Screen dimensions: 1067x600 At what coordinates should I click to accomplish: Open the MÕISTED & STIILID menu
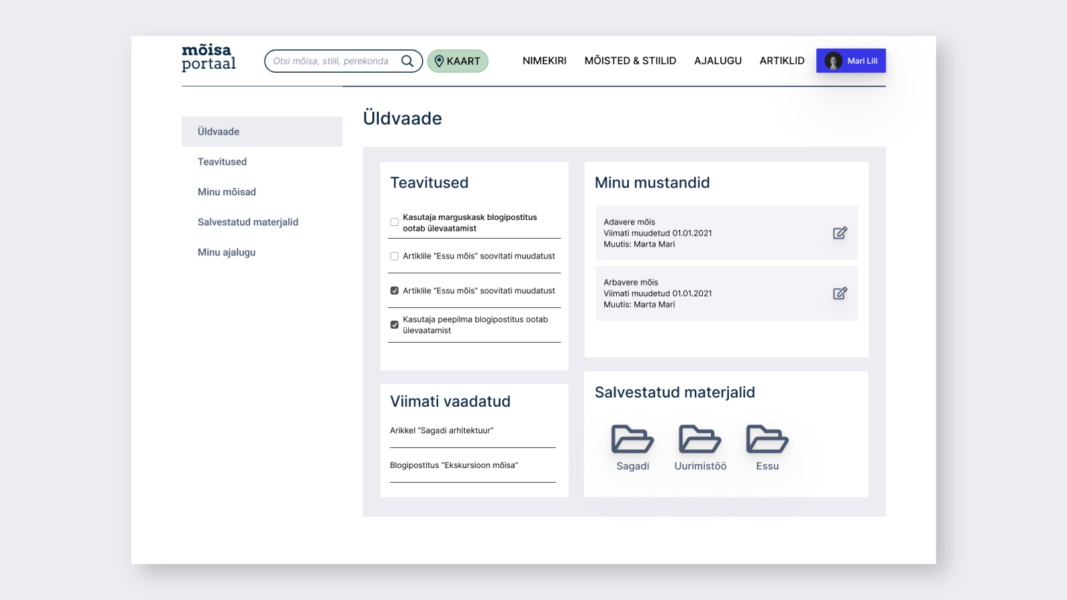[x=630, y=61]
